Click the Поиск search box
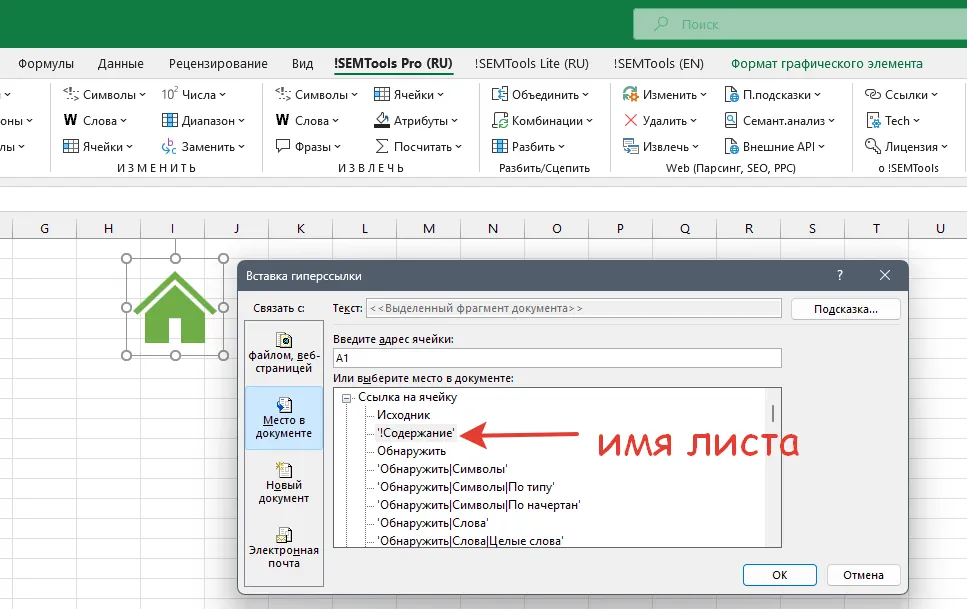This screenshot has height=609, width=967. (800, 24)
